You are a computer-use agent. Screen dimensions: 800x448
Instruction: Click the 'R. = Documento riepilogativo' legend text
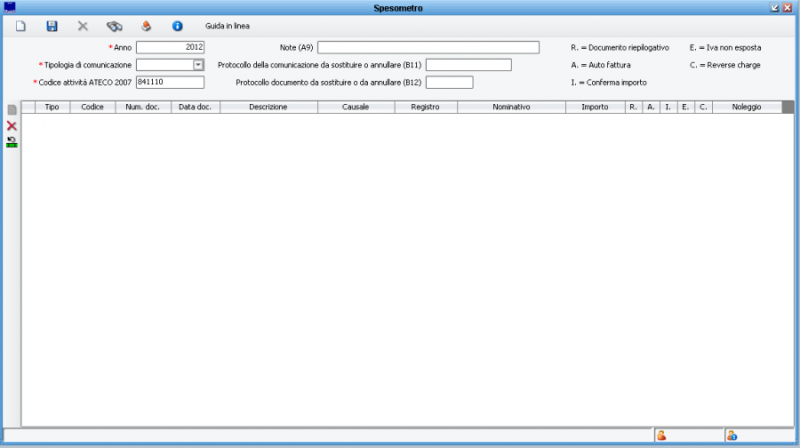coord(620,47)
